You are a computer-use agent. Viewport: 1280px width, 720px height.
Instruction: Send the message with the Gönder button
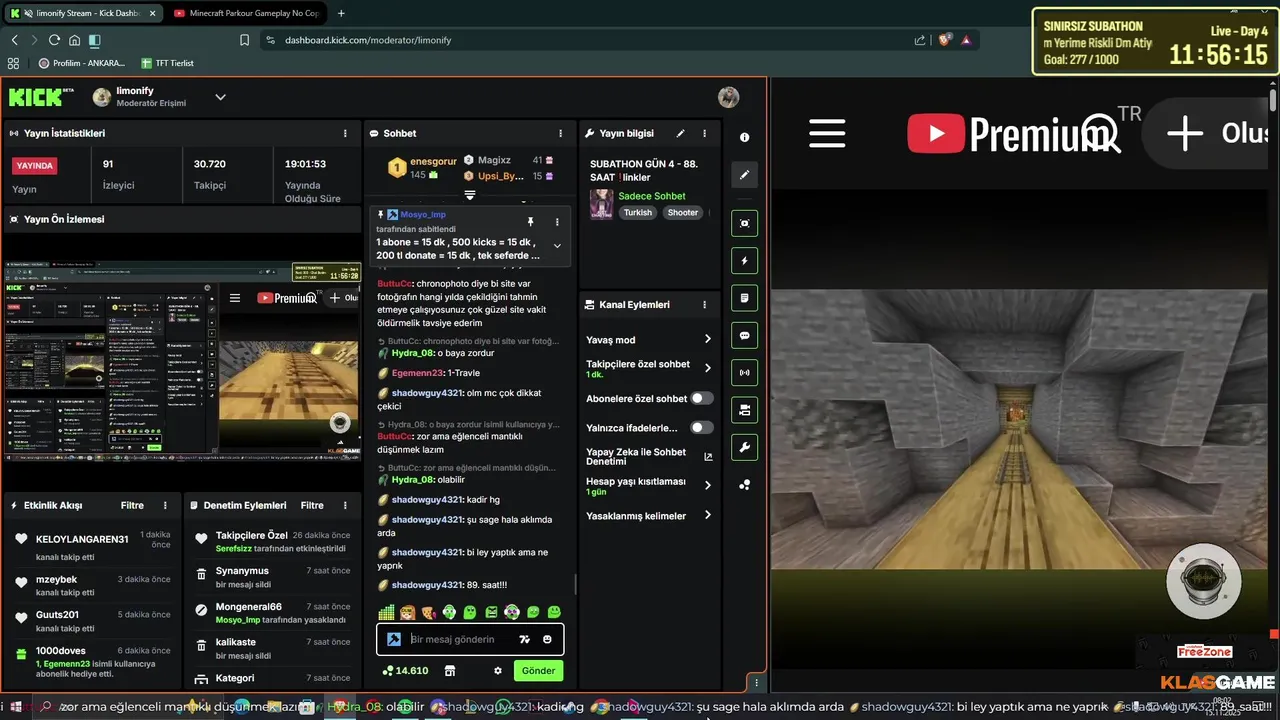point(538,671)
